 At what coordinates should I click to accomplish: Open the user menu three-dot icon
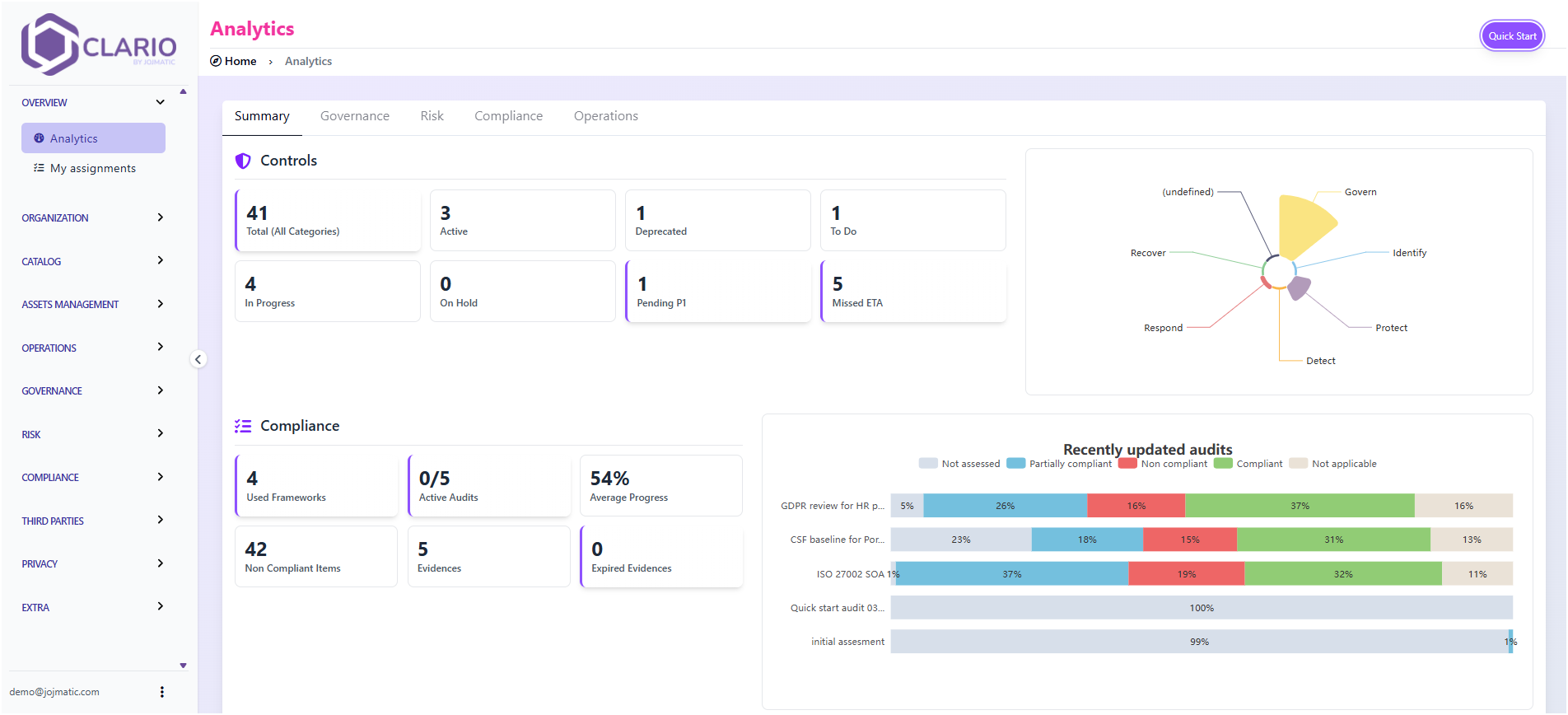coord(162,692)
